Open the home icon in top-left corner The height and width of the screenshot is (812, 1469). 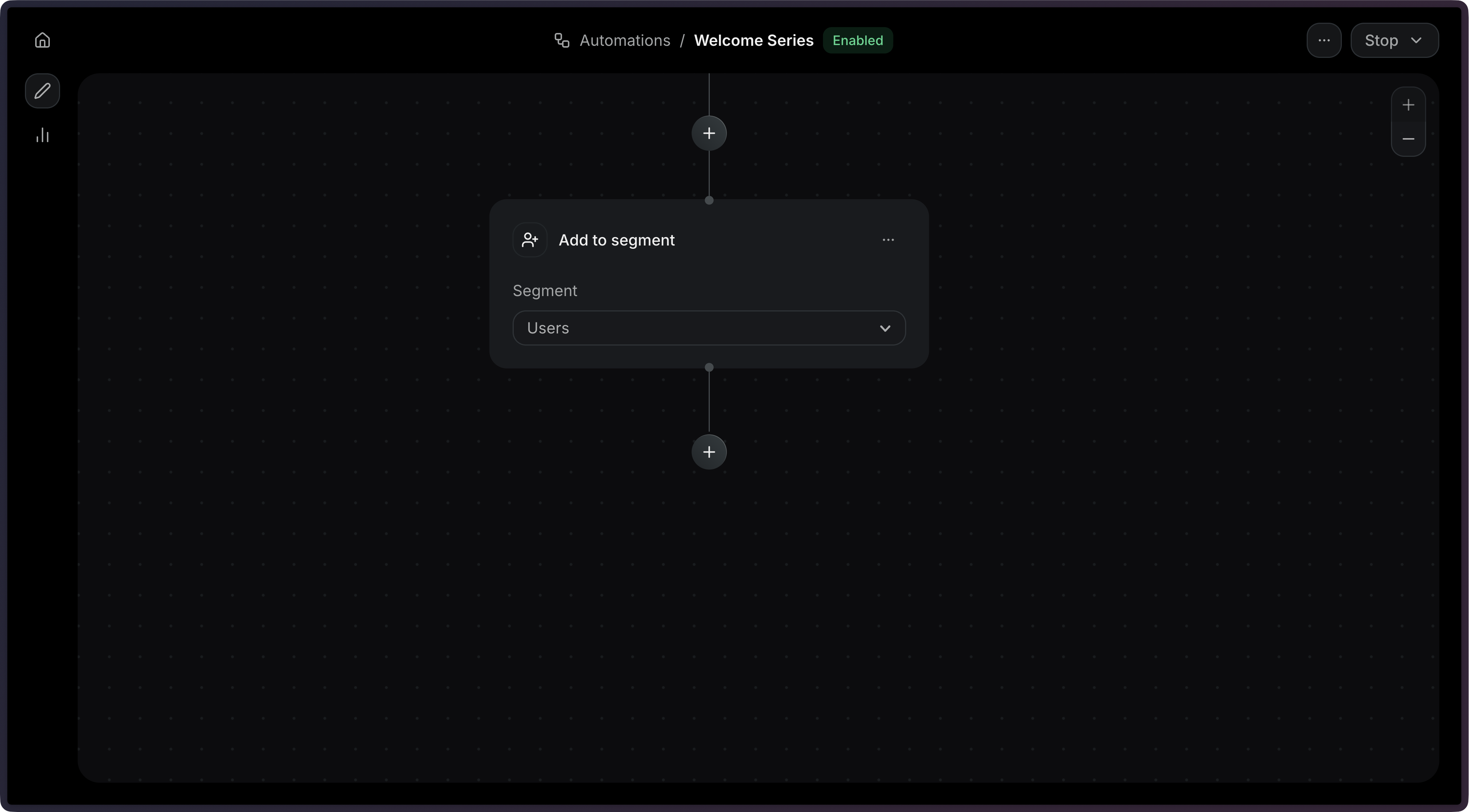tap(42, 40)
